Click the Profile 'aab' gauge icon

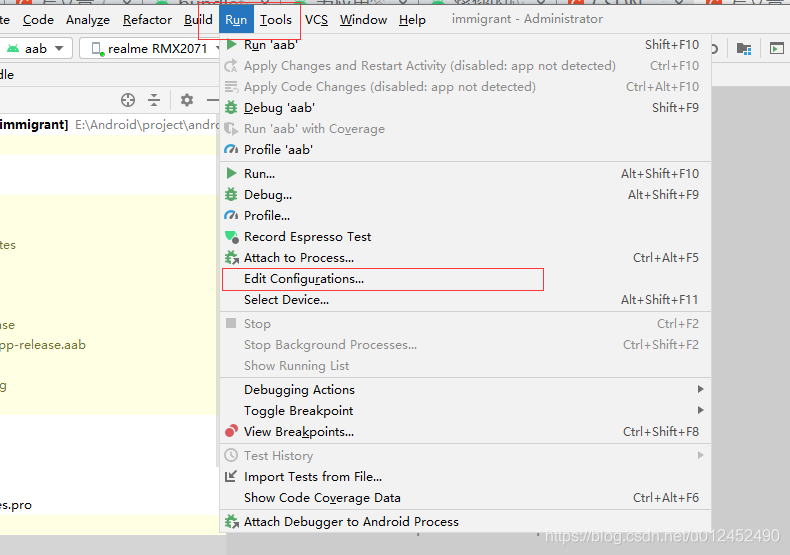[231, 150]
